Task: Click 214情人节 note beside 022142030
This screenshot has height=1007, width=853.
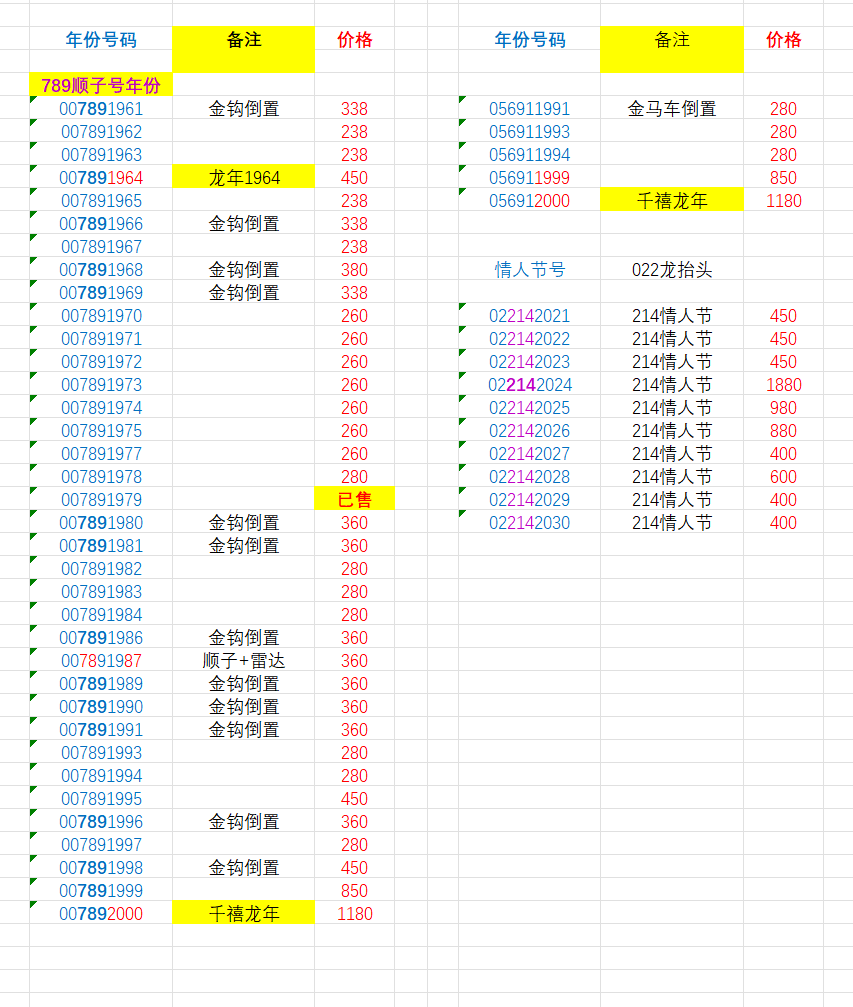Action: click(x=672, y=523)
